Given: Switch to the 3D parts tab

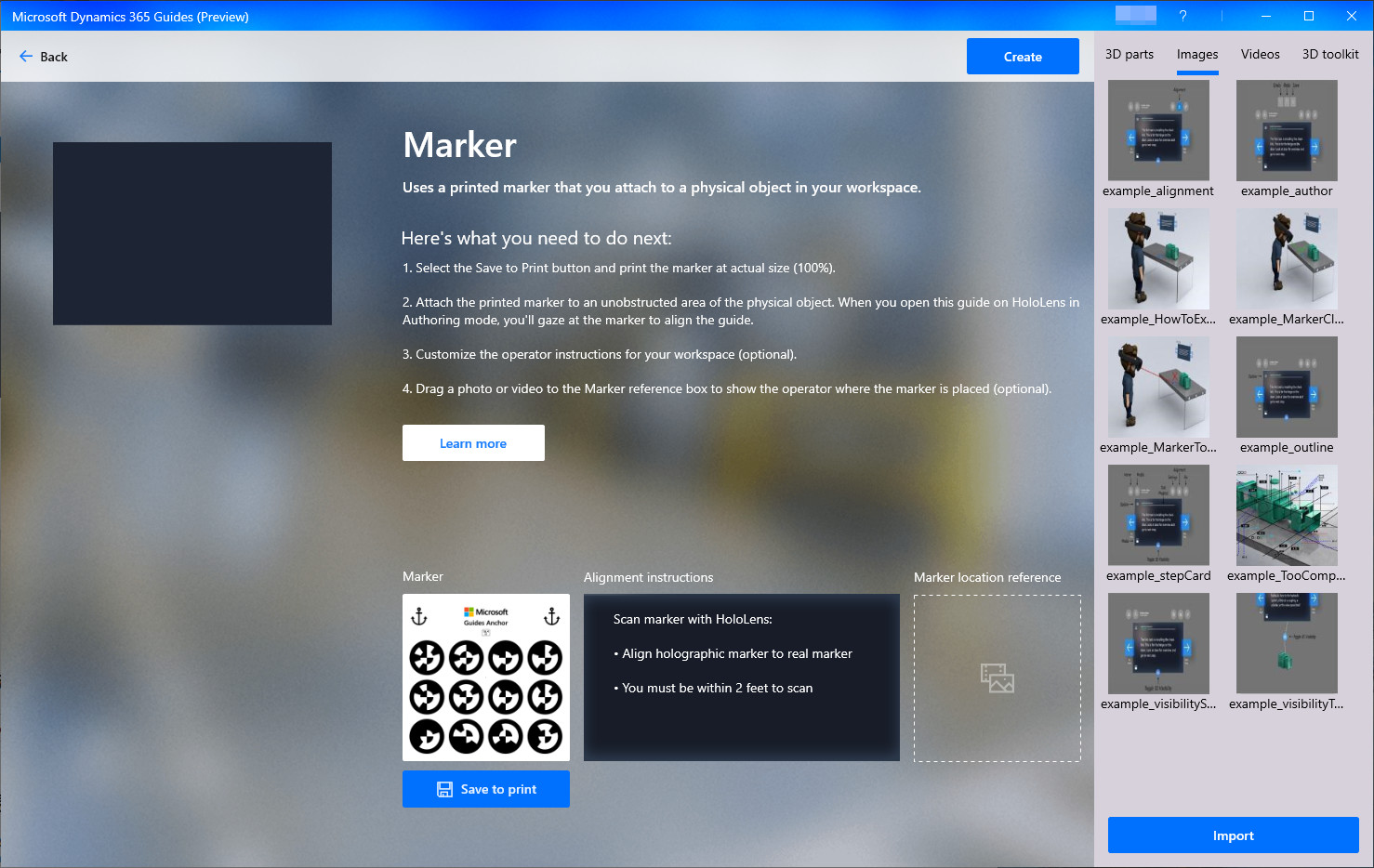Looking at the screenshot, I should pyautogui.click(x=1129, y=54).
